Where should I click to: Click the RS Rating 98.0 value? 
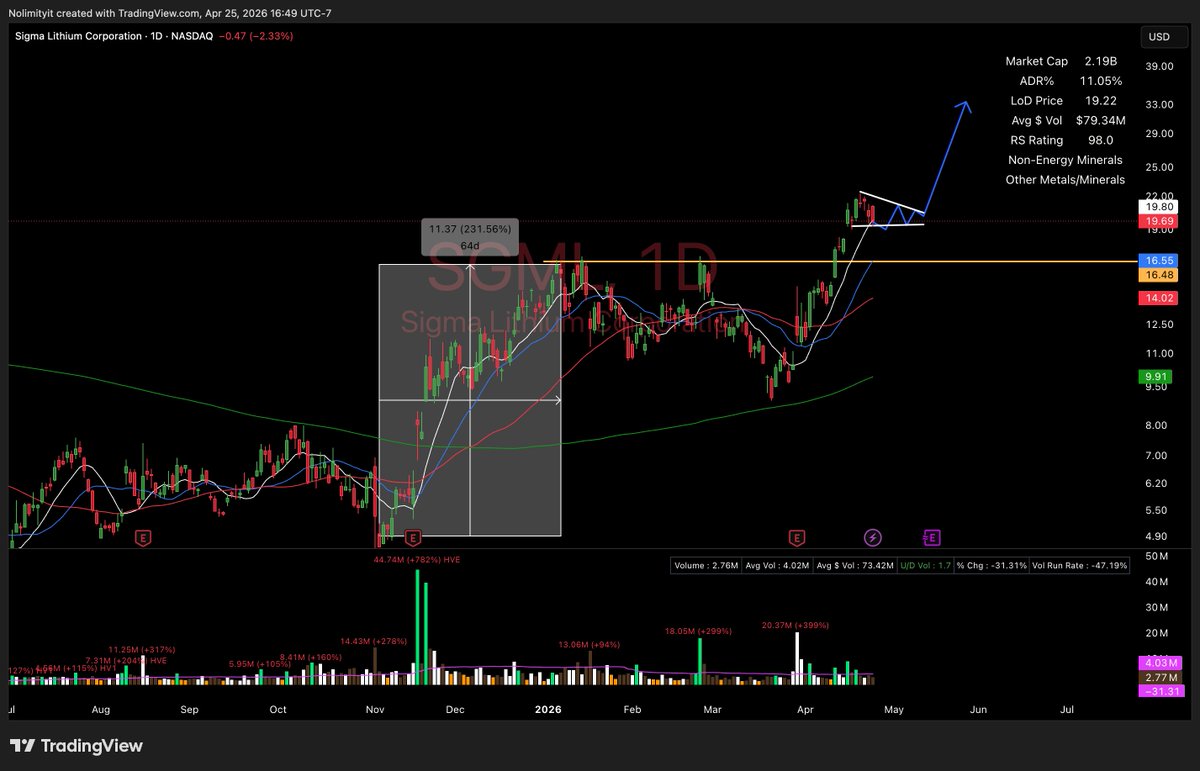coord(1101,140)
